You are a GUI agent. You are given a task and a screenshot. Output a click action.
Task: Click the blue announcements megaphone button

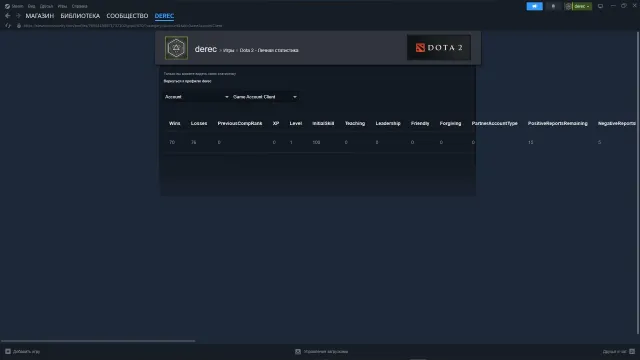click(x=534, y=6)
